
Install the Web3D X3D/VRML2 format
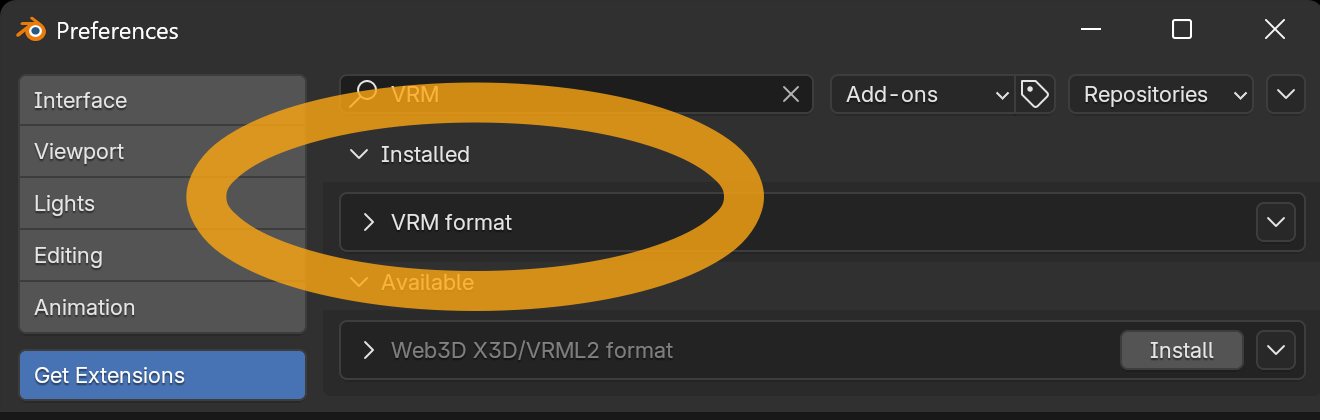pos(1181,350)
